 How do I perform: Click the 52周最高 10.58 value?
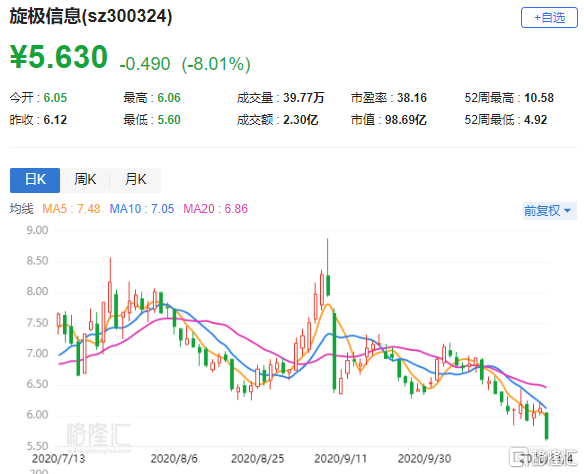(509, 98)
